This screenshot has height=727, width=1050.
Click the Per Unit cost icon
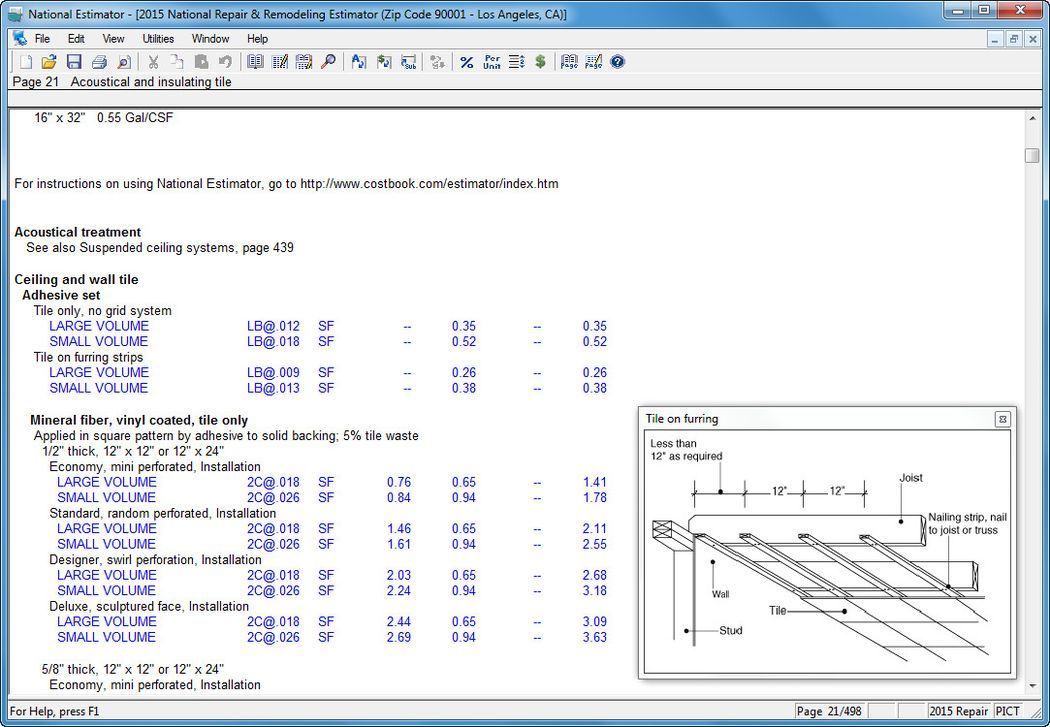pyautogui.click(x=490, y=61)
